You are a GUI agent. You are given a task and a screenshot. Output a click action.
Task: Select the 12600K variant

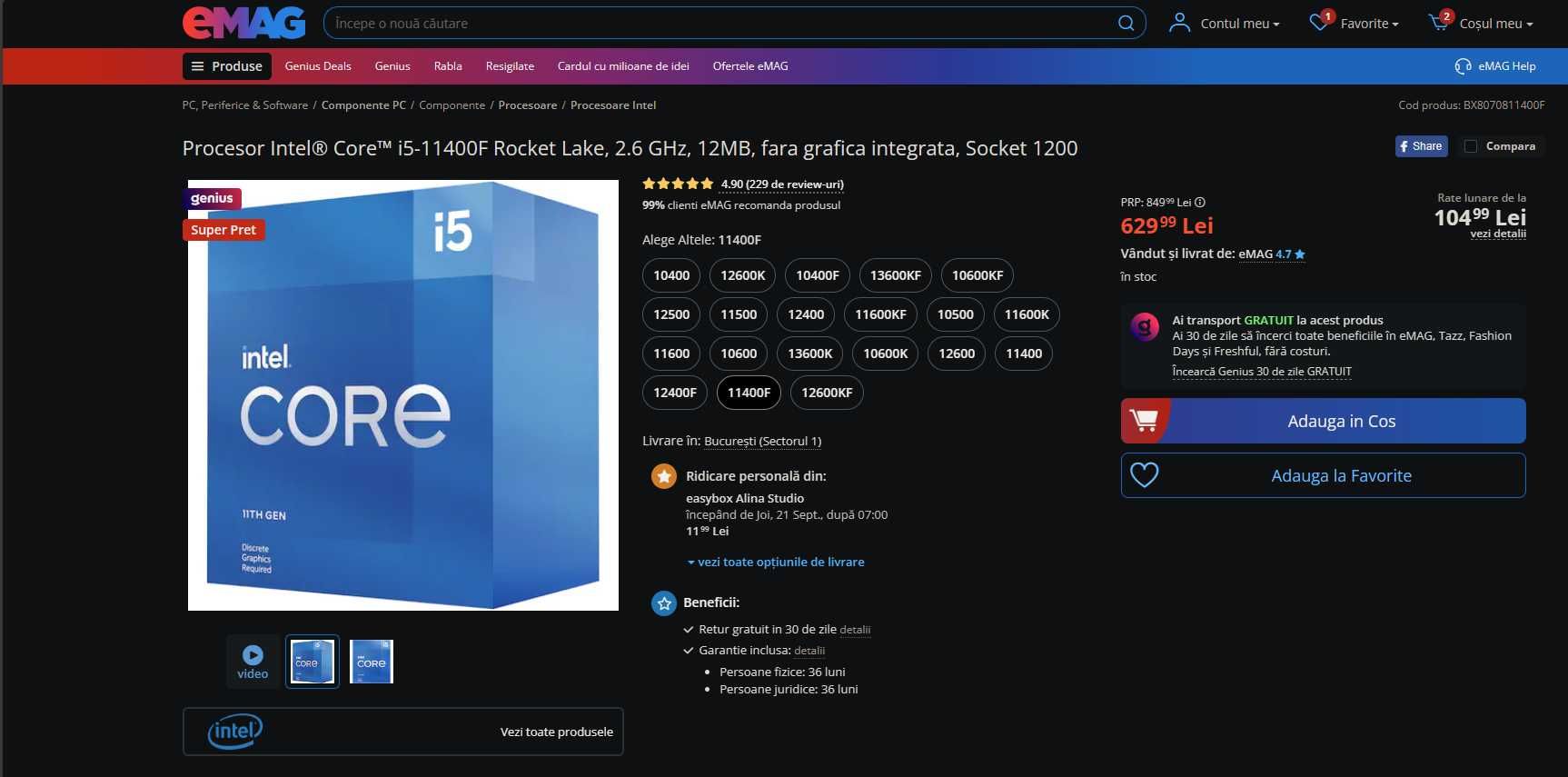tap(743, 275)
